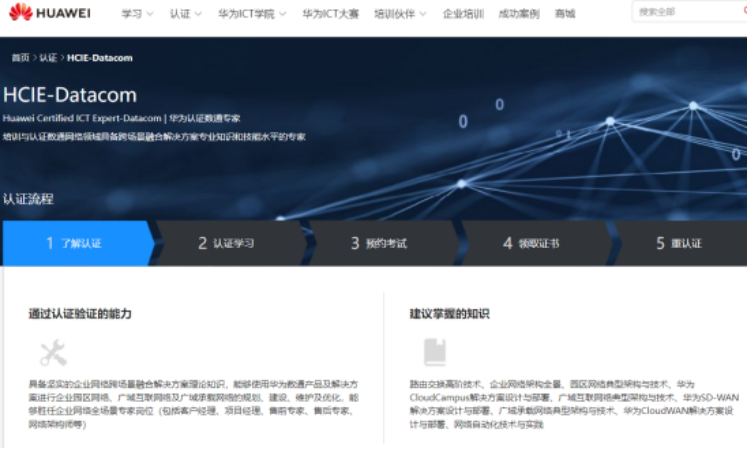
Task: Open 企业培训 in the navigation bar
Action: pos(463,14)
